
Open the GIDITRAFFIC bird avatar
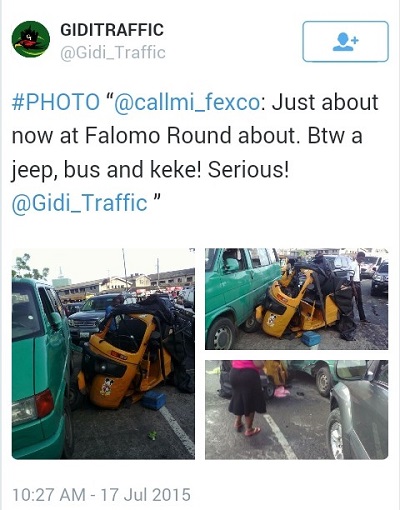[x=31, y=39]
